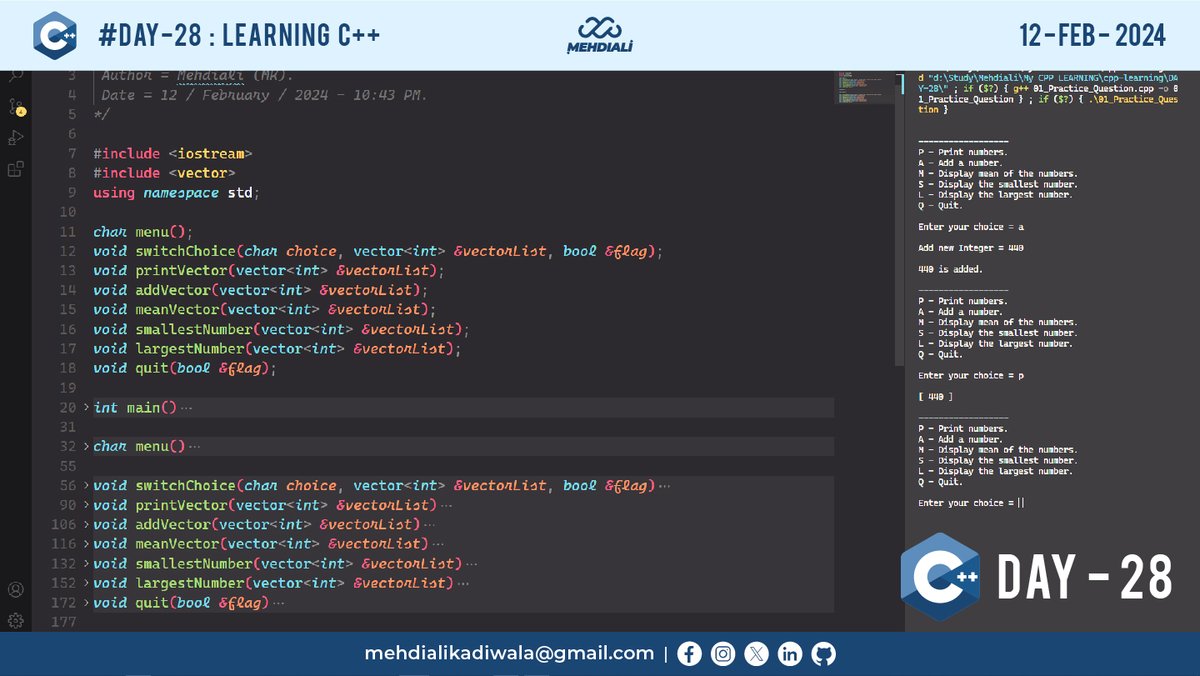Click the Mehdiali logo in the header

coord(599,35)
